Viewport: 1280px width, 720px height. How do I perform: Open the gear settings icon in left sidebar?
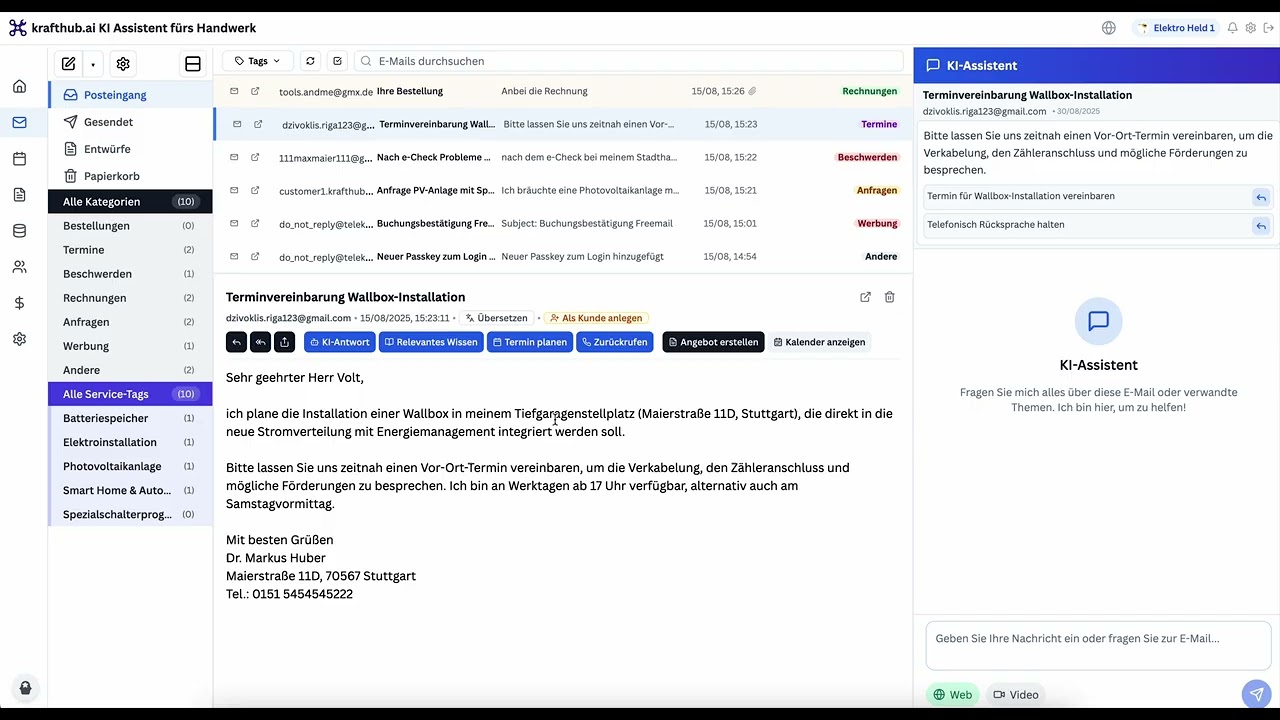(x=19, y=339)
